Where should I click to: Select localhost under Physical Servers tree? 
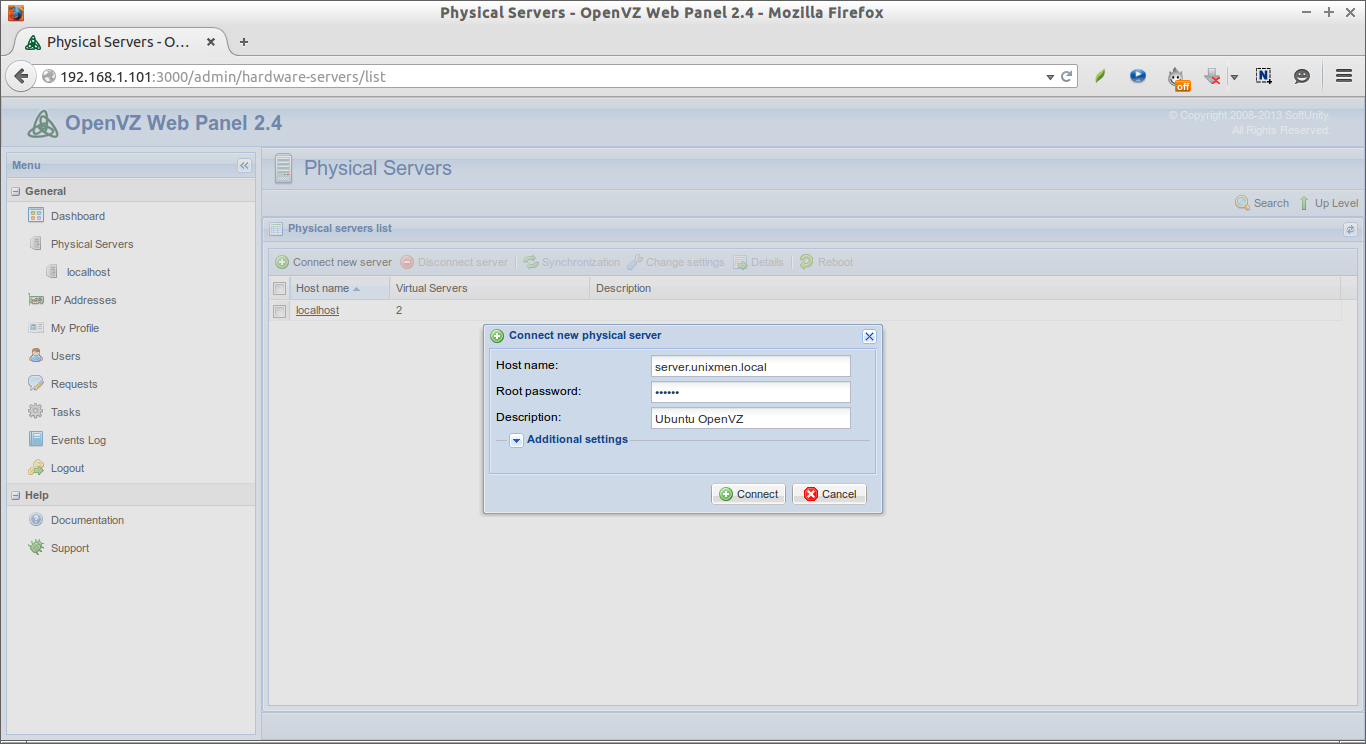[88, 272]
